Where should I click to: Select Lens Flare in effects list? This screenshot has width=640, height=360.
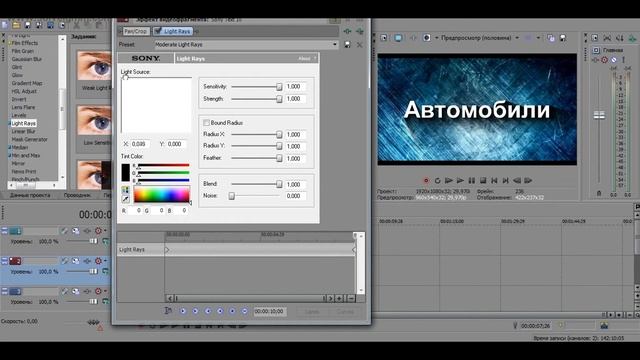[23, 107]
